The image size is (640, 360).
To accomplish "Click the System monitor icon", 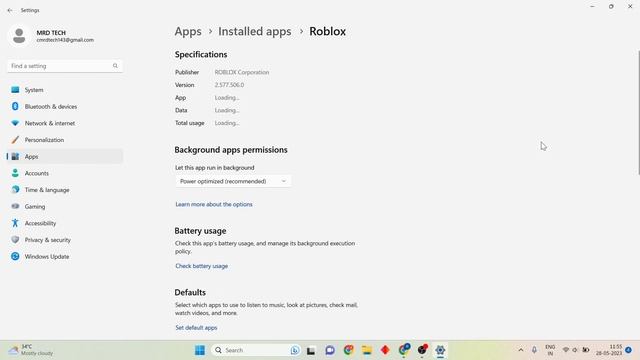I will click(15, 90).
